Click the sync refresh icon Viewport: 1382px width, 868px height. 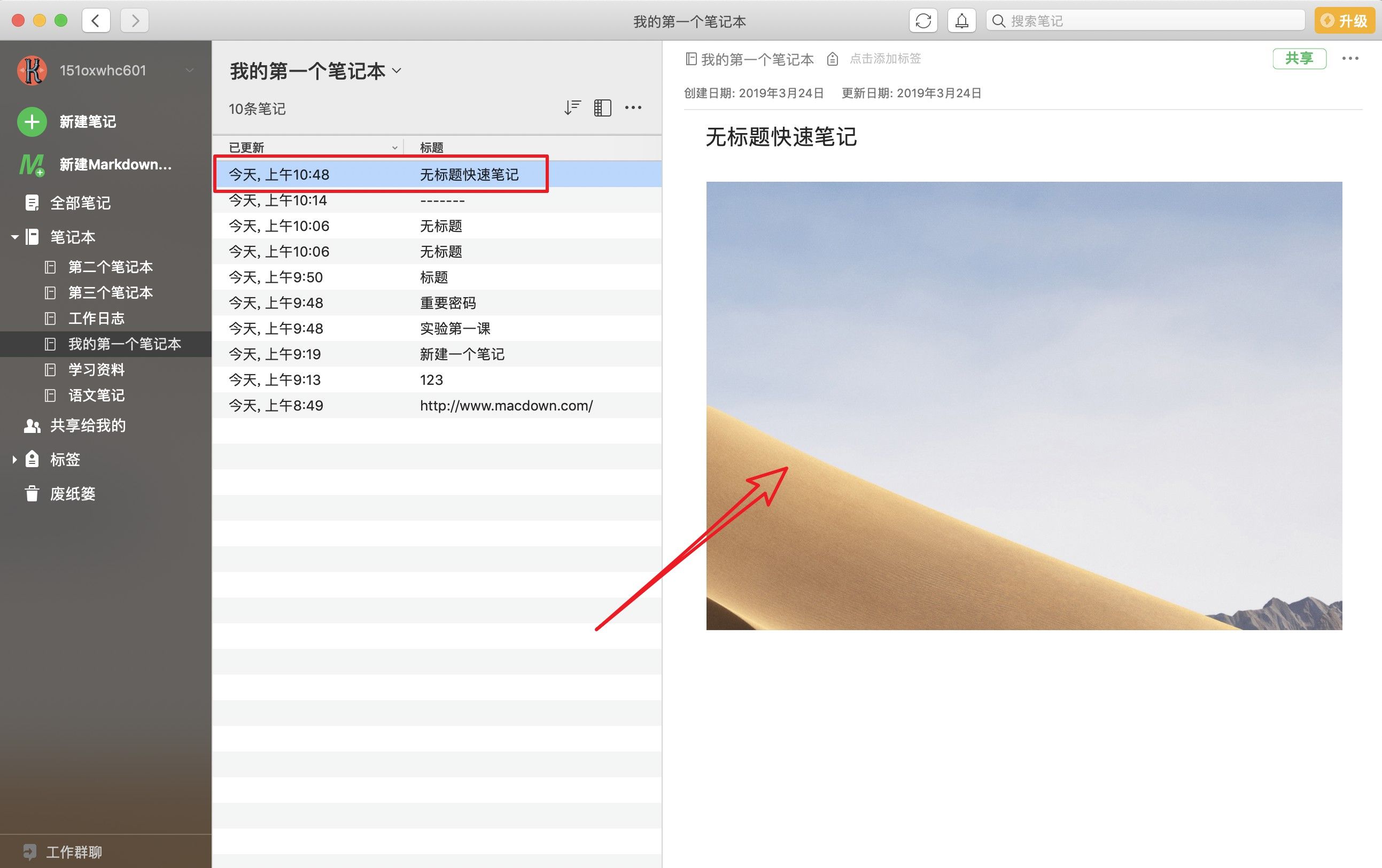pyautogui.click(x=923, y=21)
